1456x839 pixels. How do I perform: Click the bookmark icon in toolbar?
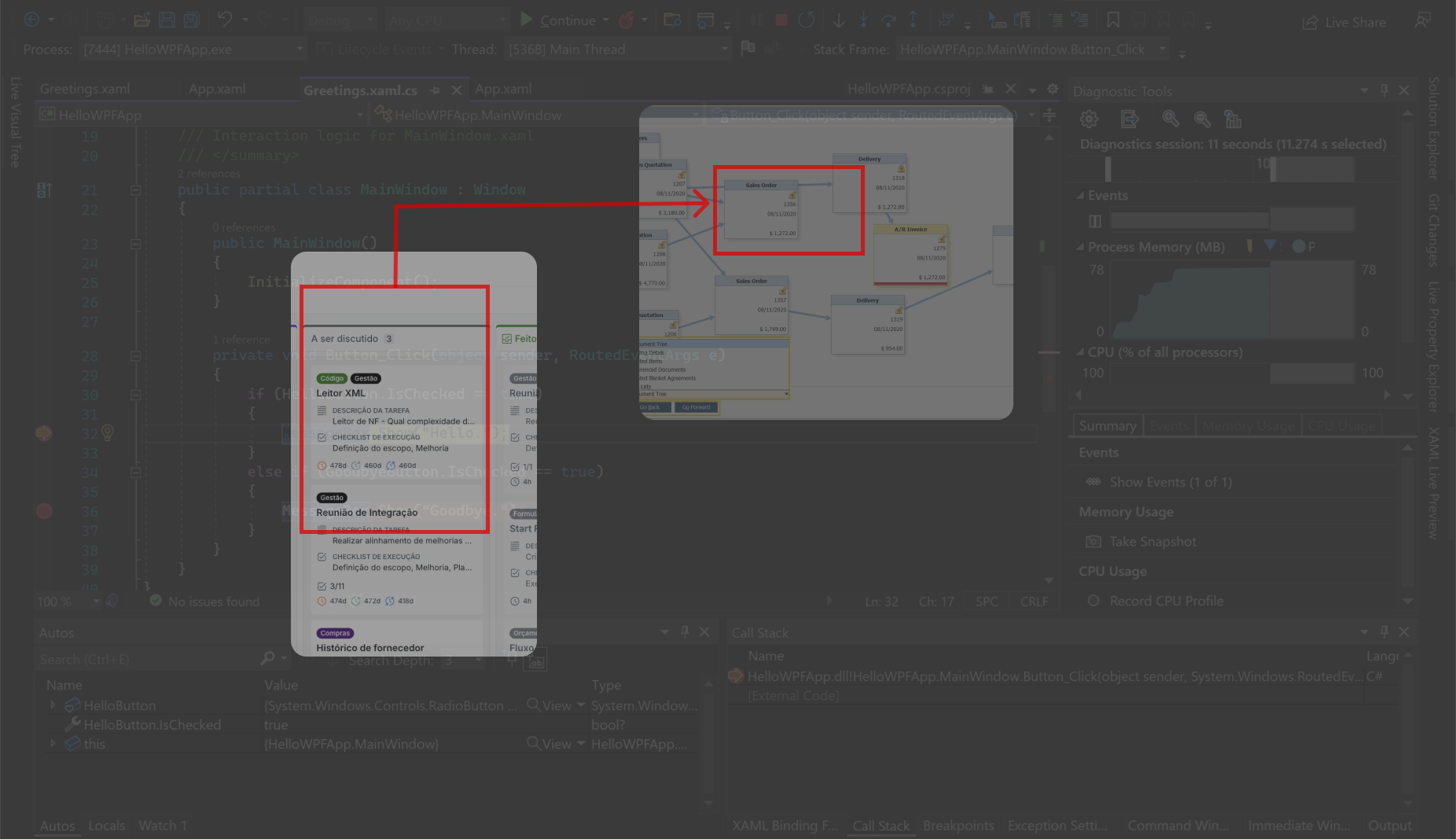pos(1113,20)
